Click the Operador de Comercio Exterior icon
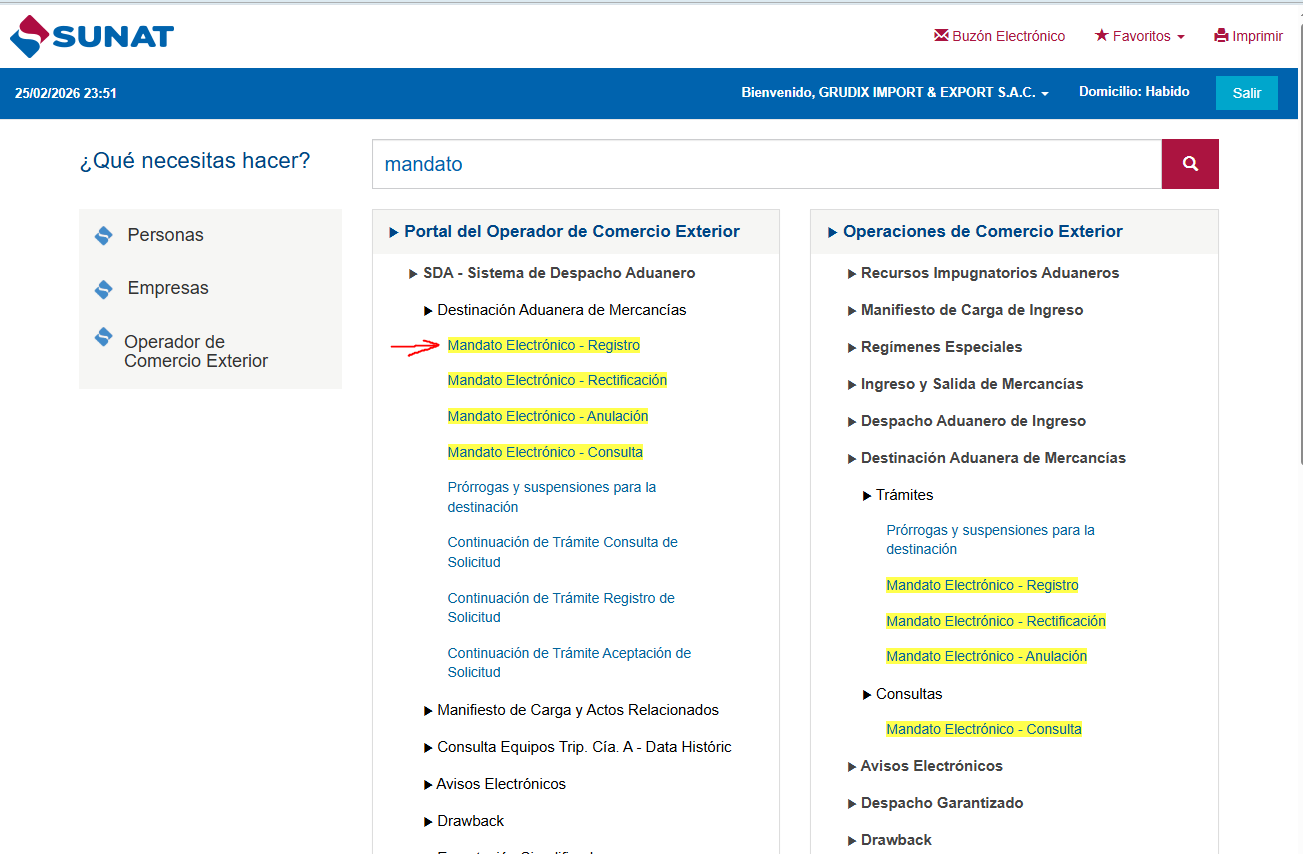1303x854 pixels. 103,337
